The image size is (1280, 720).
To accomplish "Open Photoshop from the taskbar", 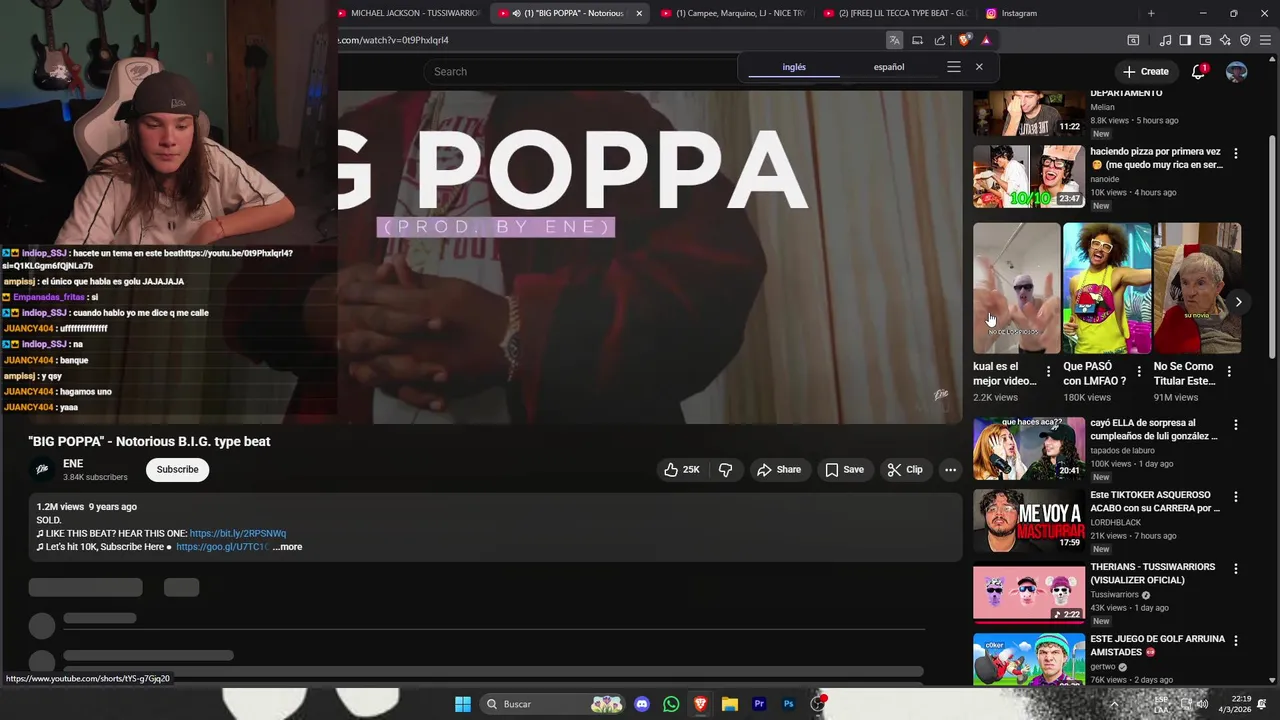I will point(788,704).
